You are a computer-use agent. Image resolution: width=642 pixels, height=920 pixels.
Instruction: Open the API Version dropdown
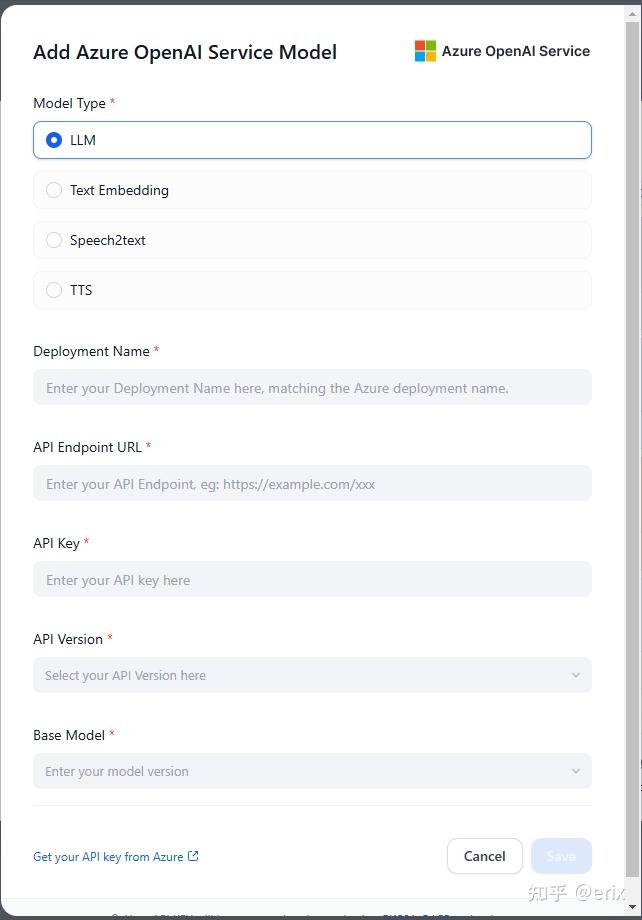tap(312, 675)
